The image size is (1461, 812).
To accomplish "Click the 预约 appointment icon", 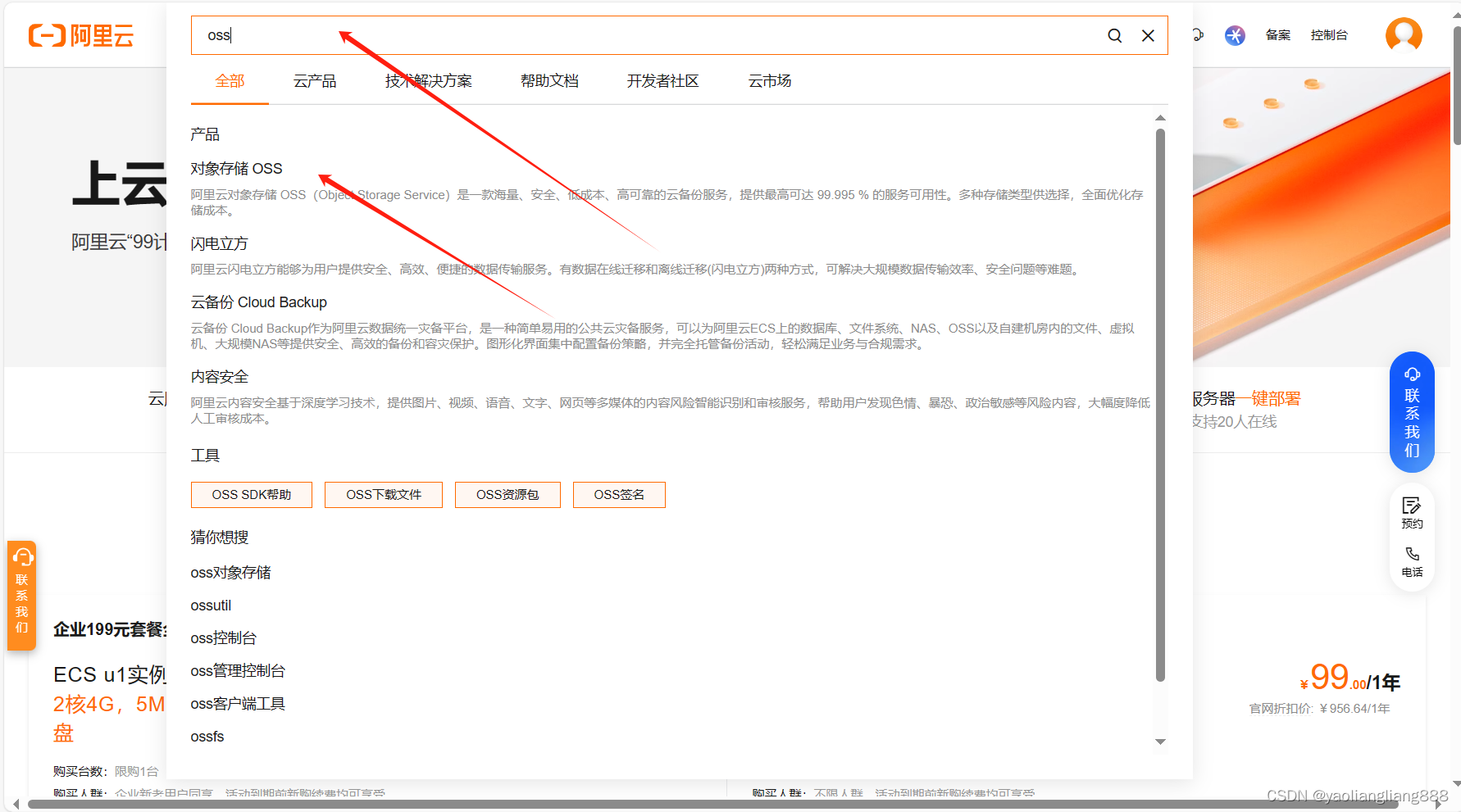I will pos(1412,513).
